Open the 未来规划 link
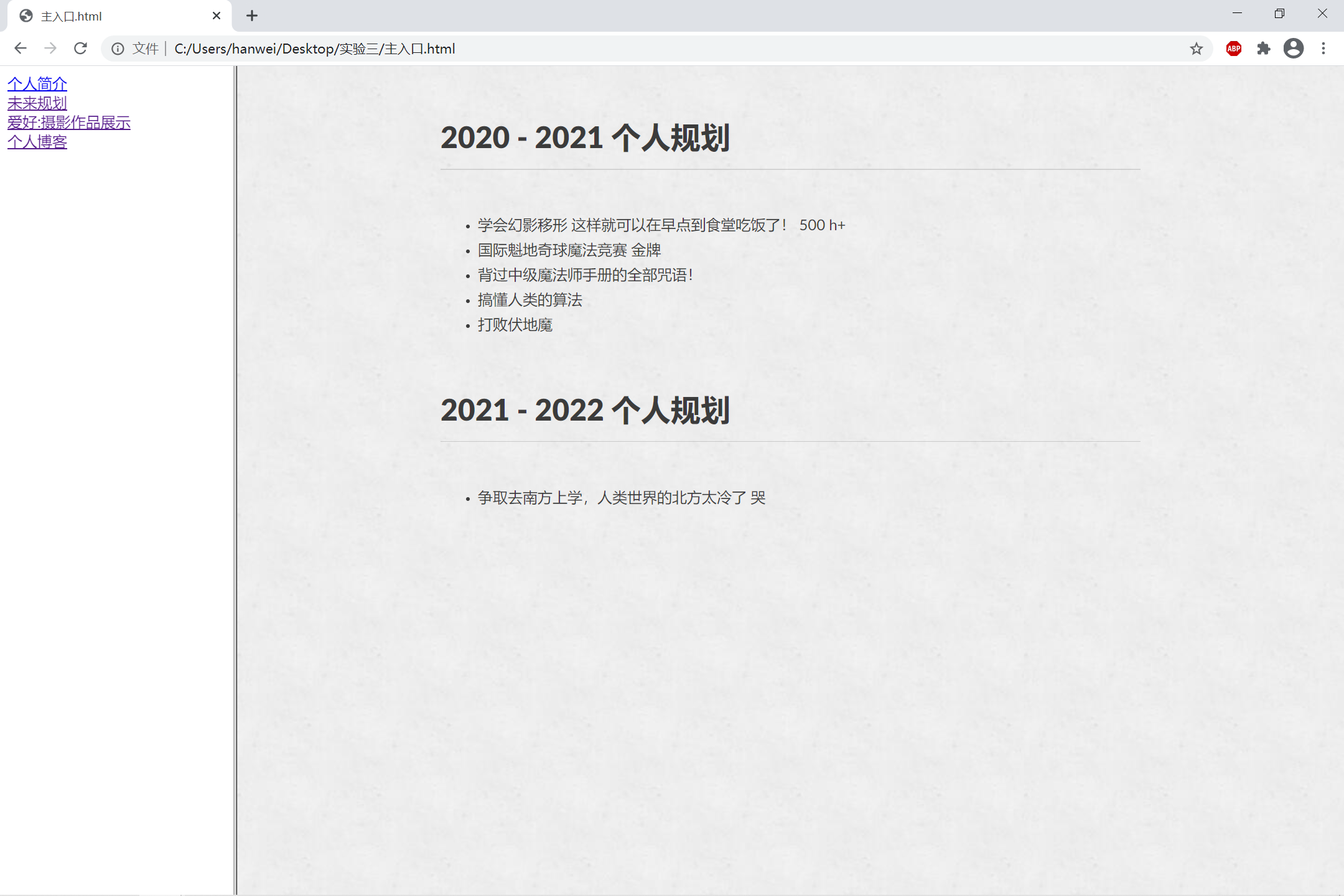Image resolution: width=1344 pixels, height=896 pixels. tap(37, 103)
